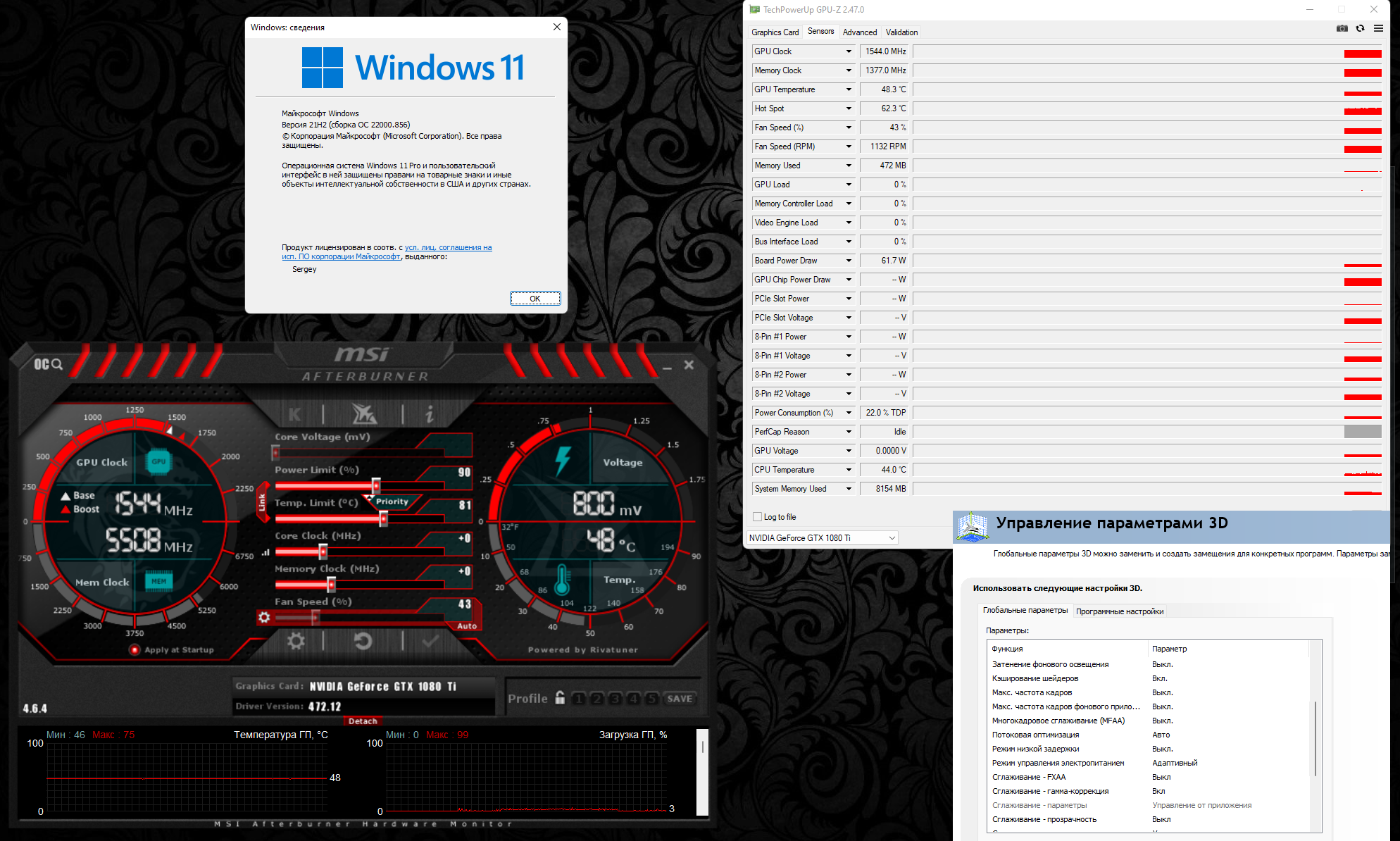The width and height of the screenshot is (1400, 841).
Task: Click GPU-Z refresh icon
Action: click(x=1360, y=28)
